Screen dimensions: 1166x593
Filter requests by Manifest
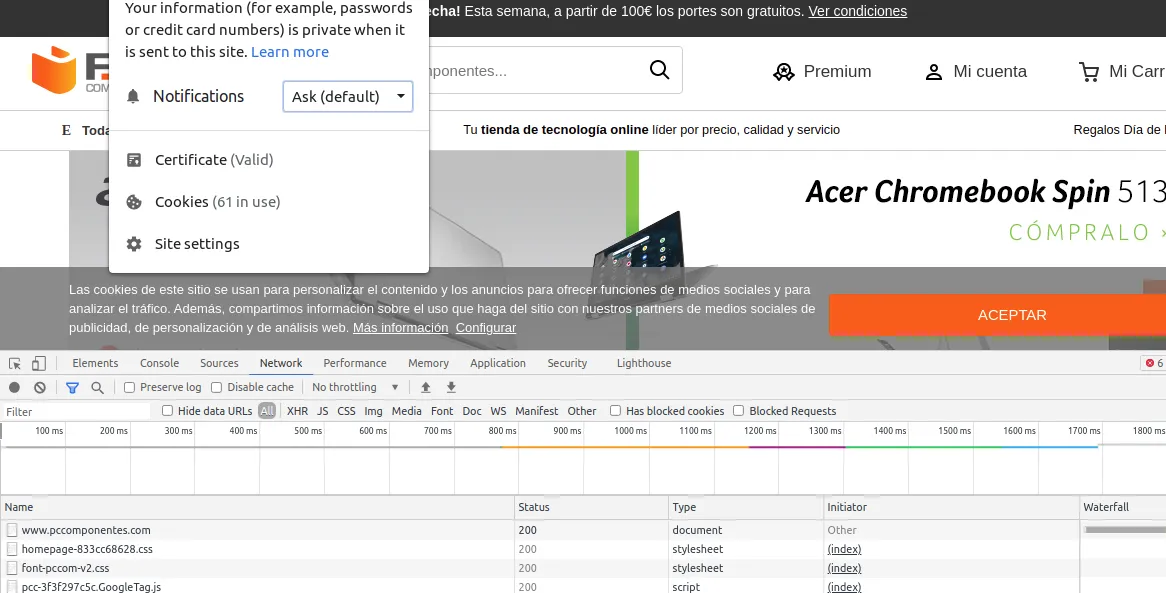(x=537, y=411)
